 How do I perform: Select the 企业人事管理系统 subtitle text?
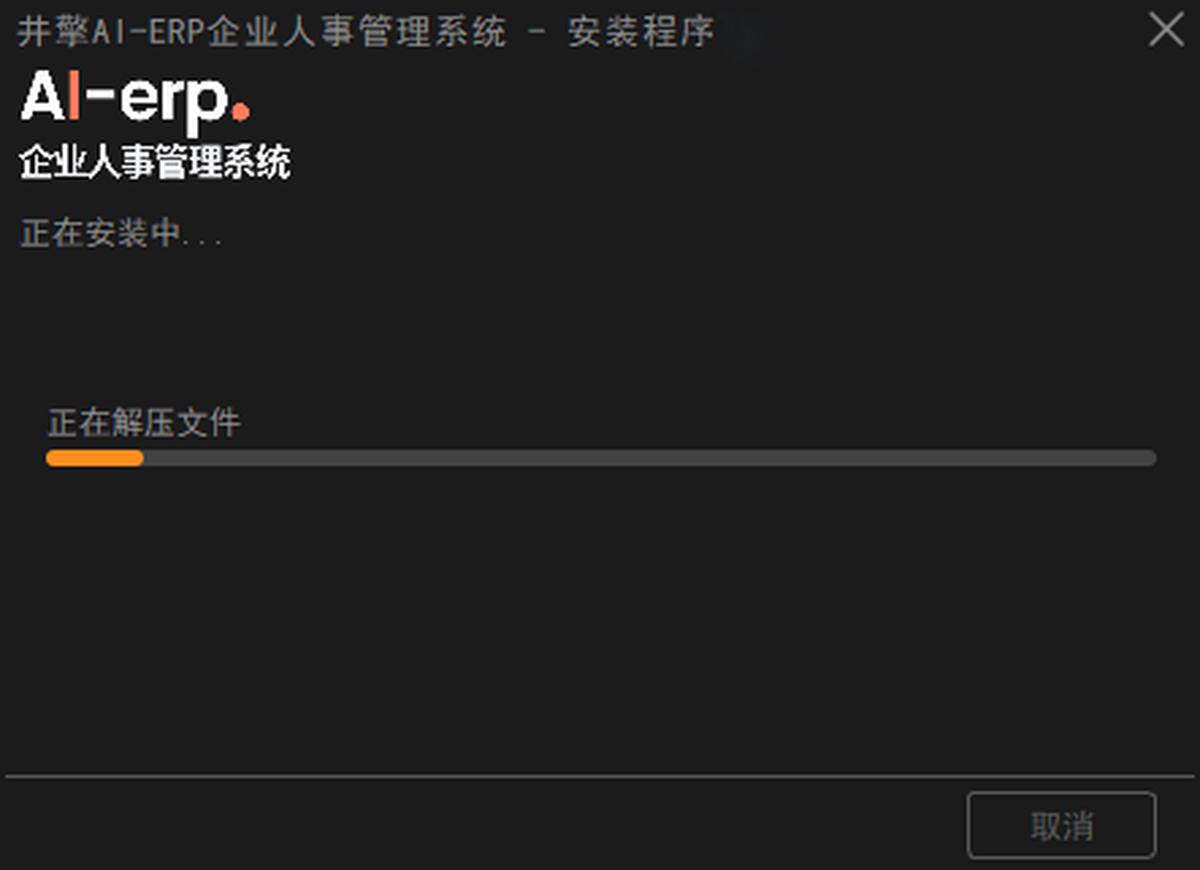(x=155, y=163)
